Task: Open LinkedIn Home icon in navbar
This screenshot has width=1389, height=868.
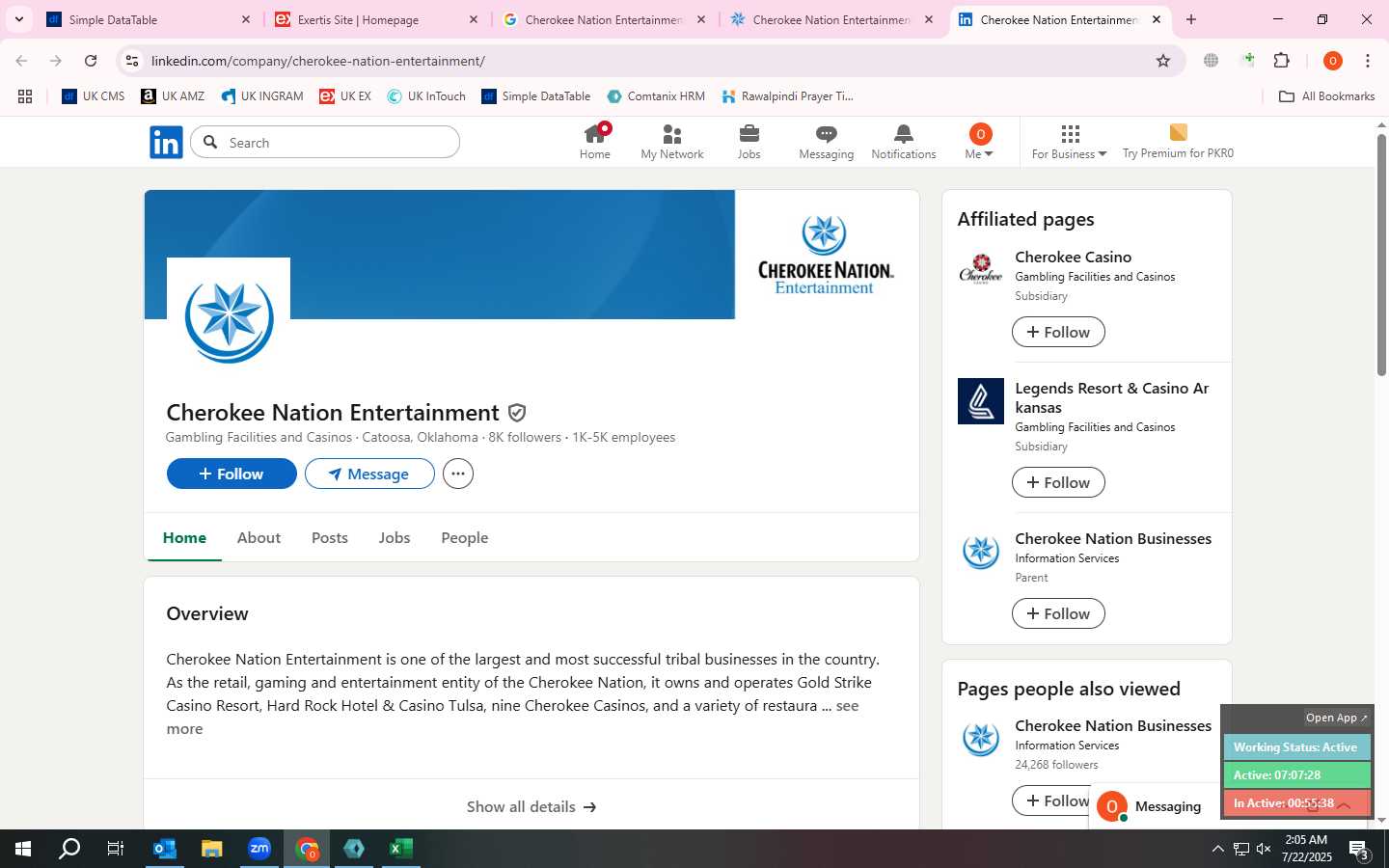Action: (x=595, y=142)
